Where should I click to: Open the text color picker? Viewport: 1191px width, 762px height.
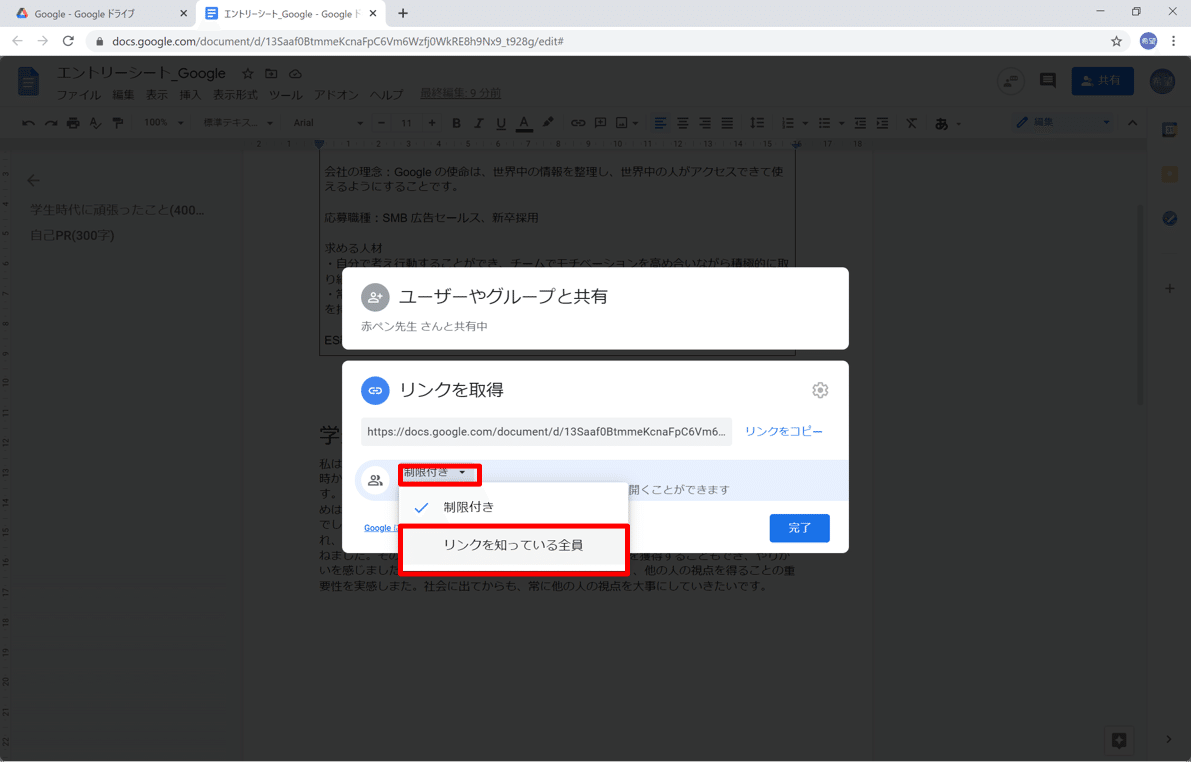click(x=524, y=123)
